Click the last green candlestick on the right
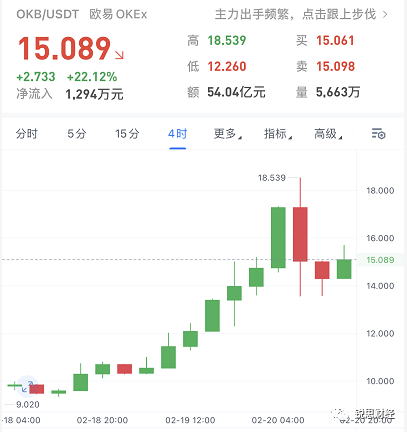Image resolution: width=407 pixels, height=432 pixels. 344,269
